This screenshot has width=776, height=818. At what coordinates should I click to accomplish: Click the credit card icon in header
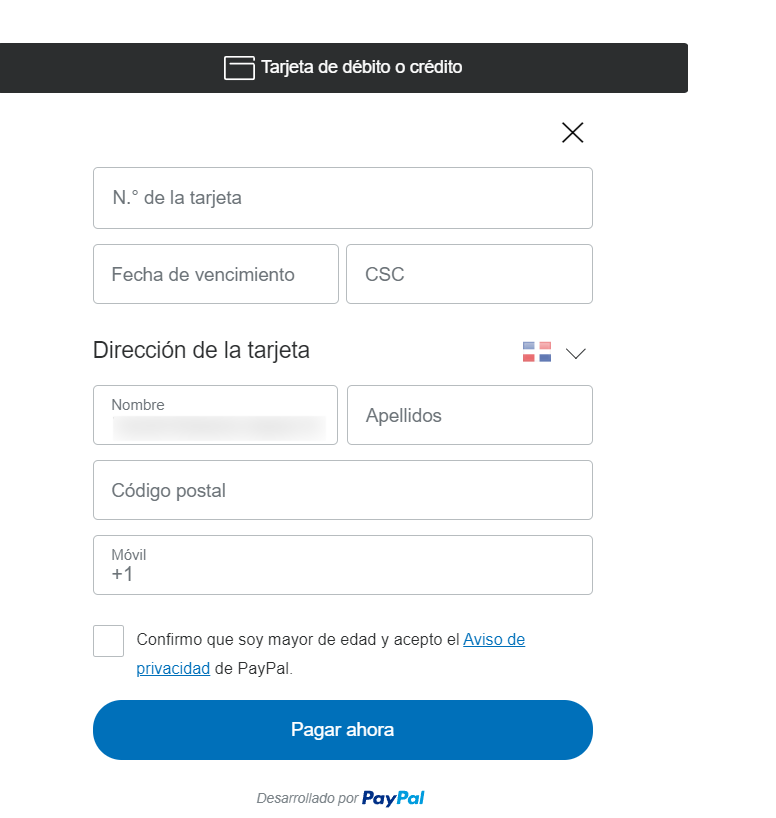click(239, 68)
